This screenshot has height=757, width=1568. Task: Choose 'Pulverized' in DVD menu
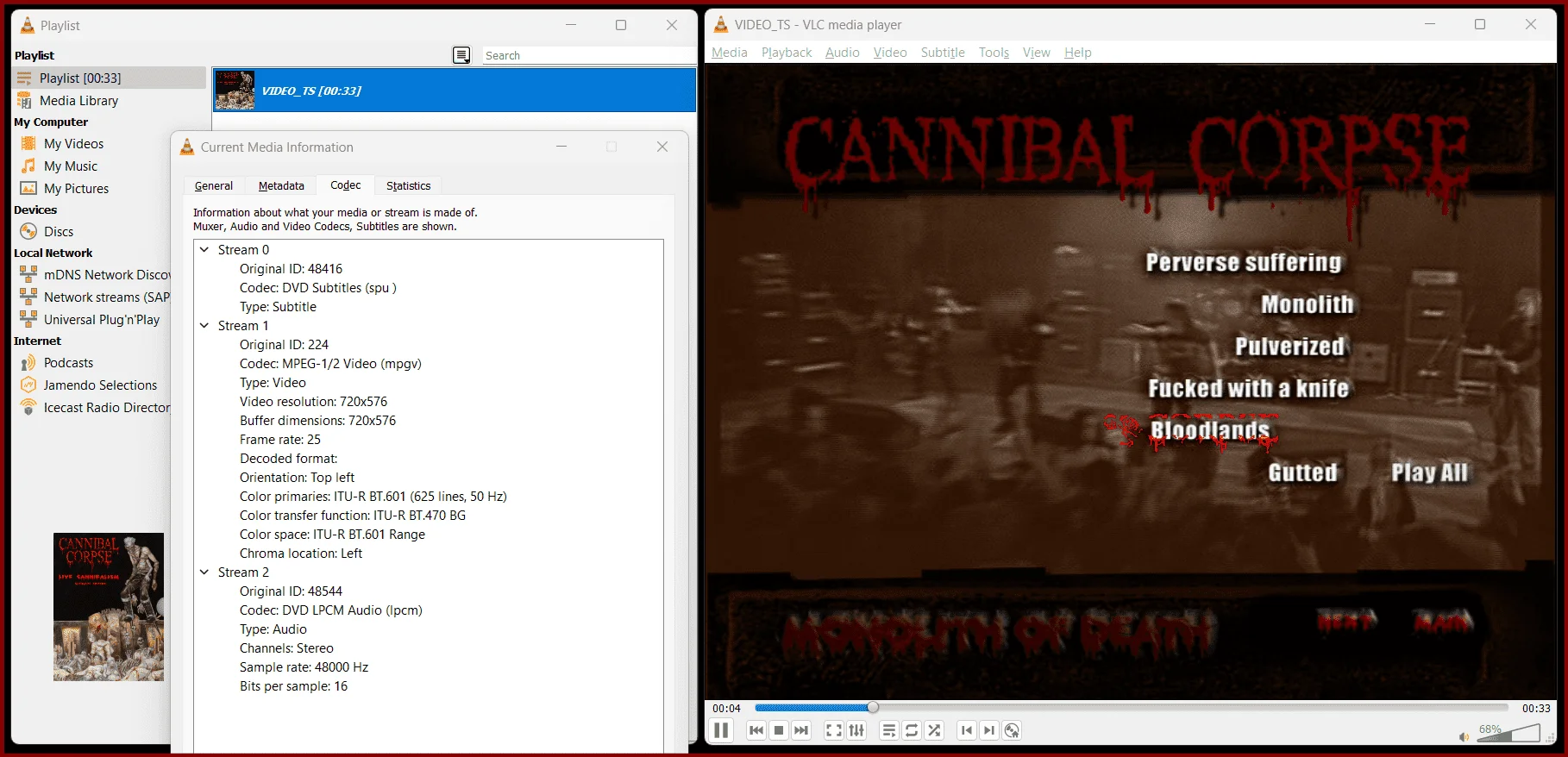[1290, 347]
